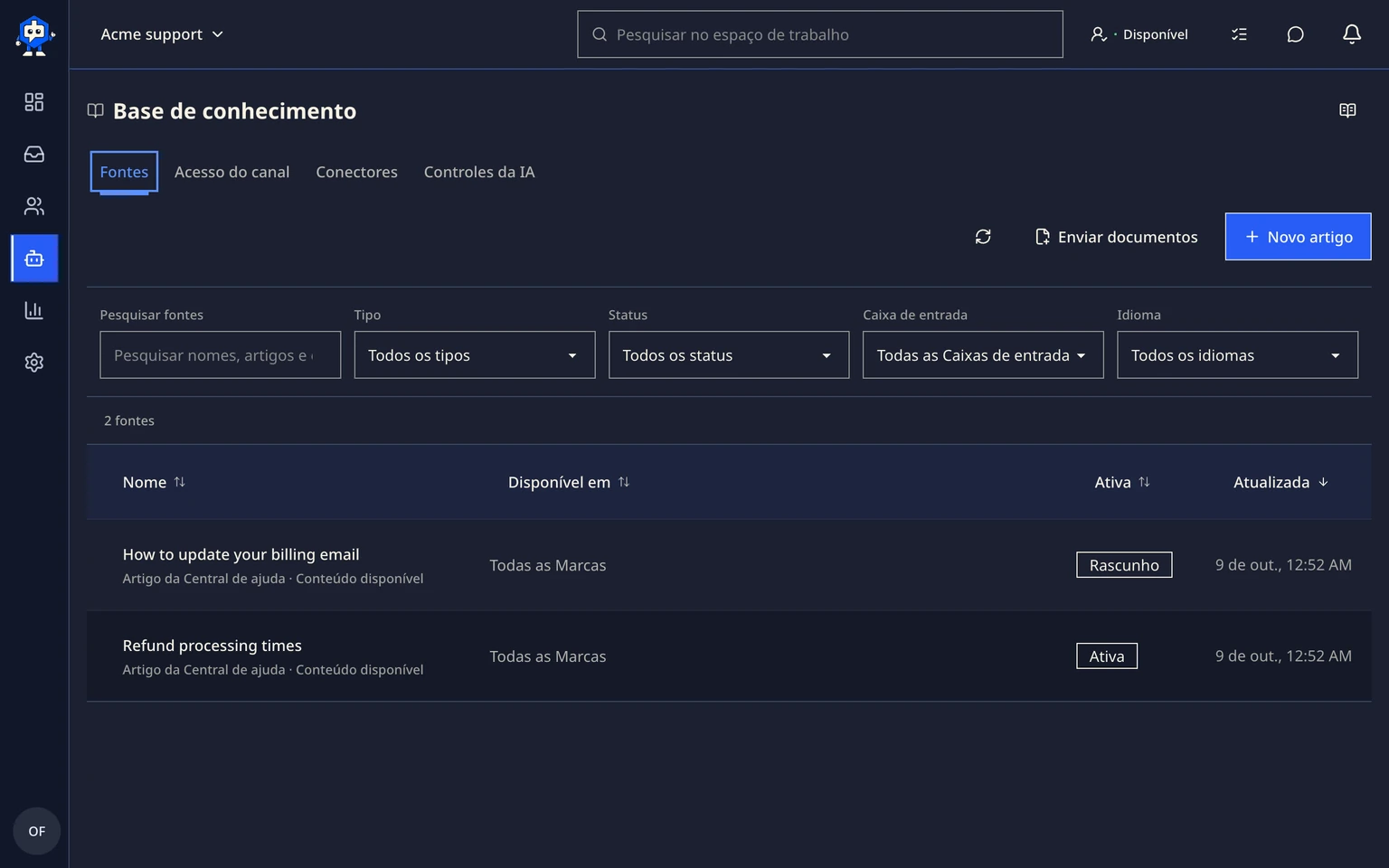The width and height of the screenshot is (1389, 868).
Task: Click the robot logo in the corner
Action: [x=34, y=35]
